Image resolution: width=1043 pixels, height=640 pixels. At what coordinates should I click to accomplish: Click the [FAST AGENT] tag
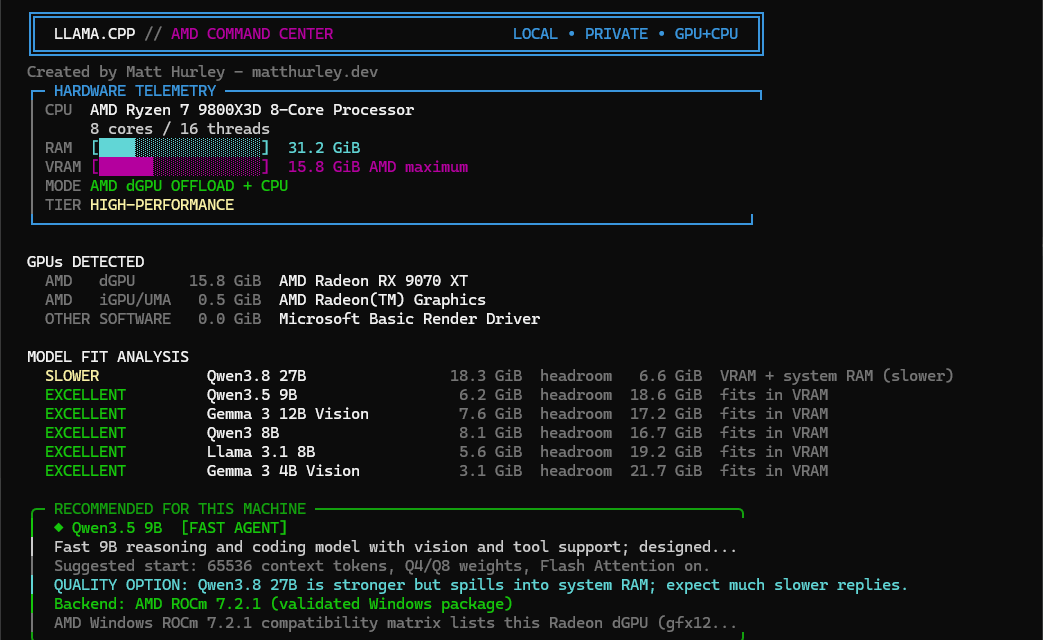[234, 528]
